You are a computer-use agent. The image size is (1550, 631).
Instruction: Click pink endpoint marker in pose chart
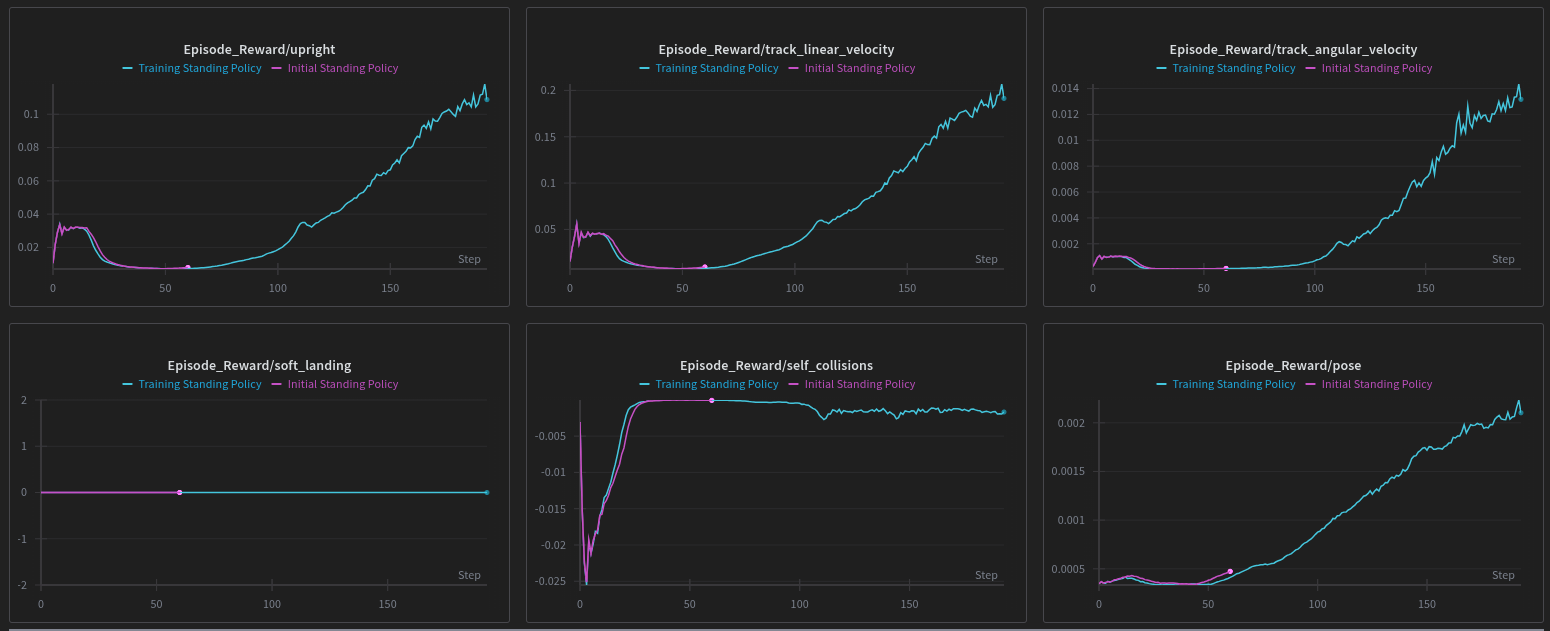(1230, 571)
